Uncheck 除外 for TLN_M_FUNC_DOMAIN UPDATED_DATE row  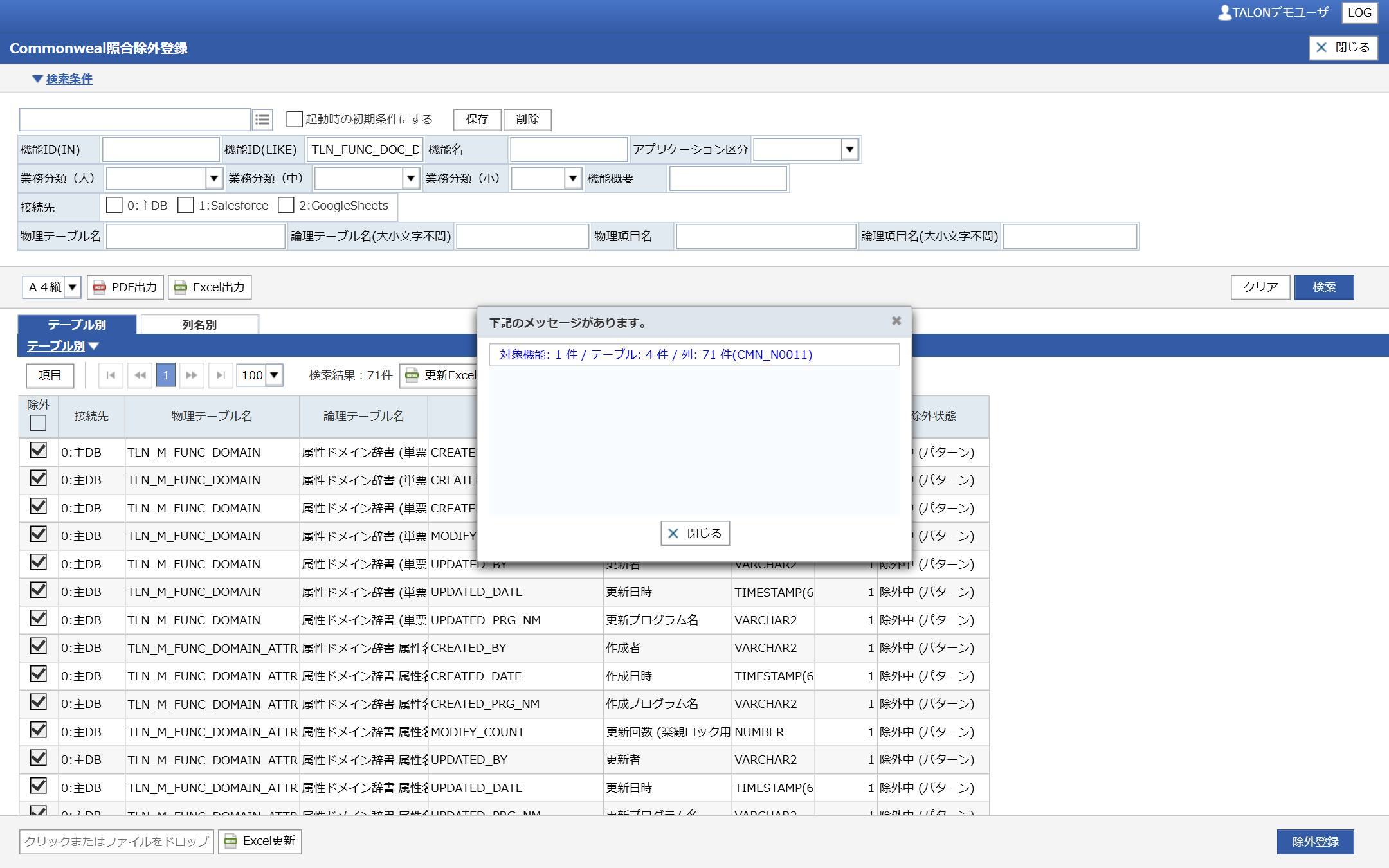point(38,590)
